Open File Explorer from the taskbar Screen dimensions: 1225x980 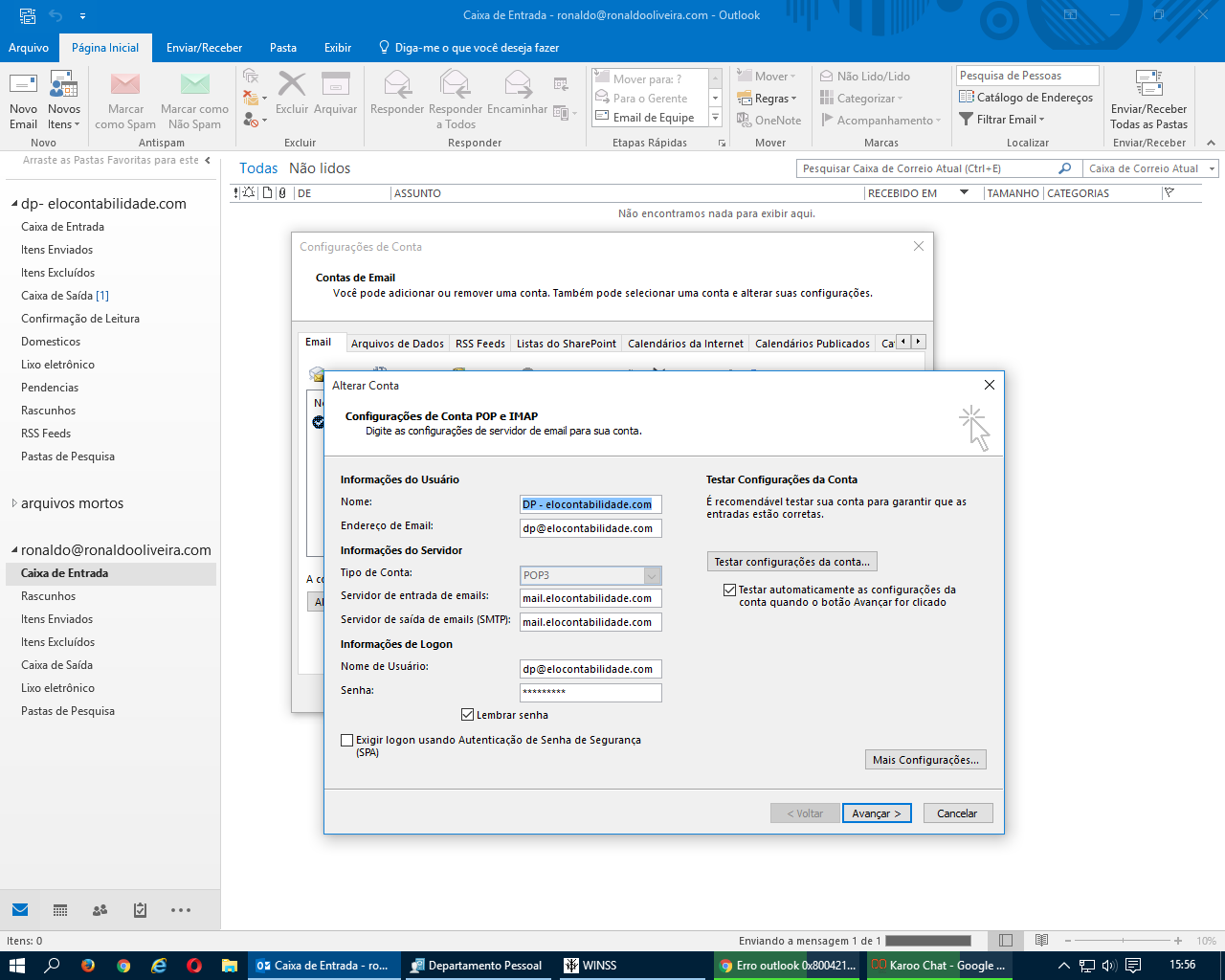pyautogui.click(x=230, y=966)
